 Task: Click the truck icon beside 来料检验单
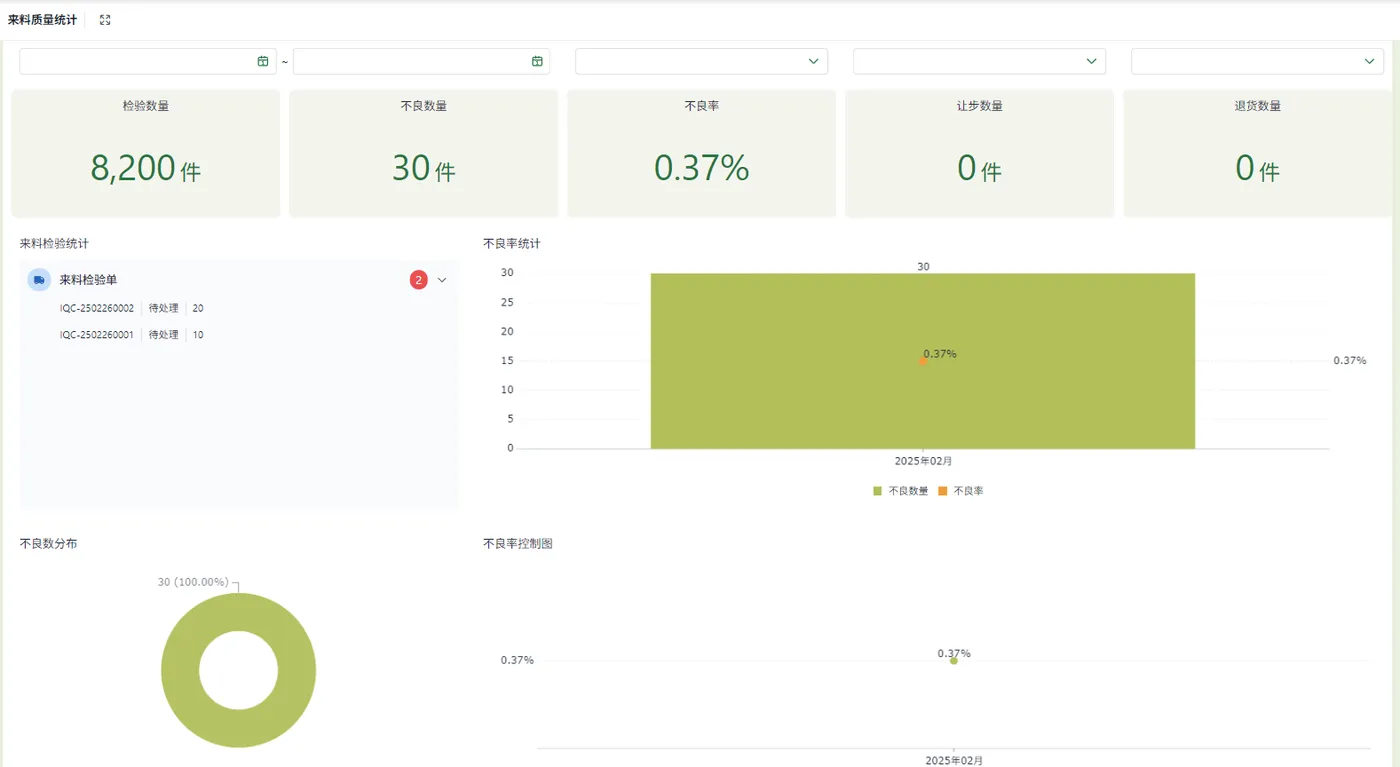pos(39,280)
